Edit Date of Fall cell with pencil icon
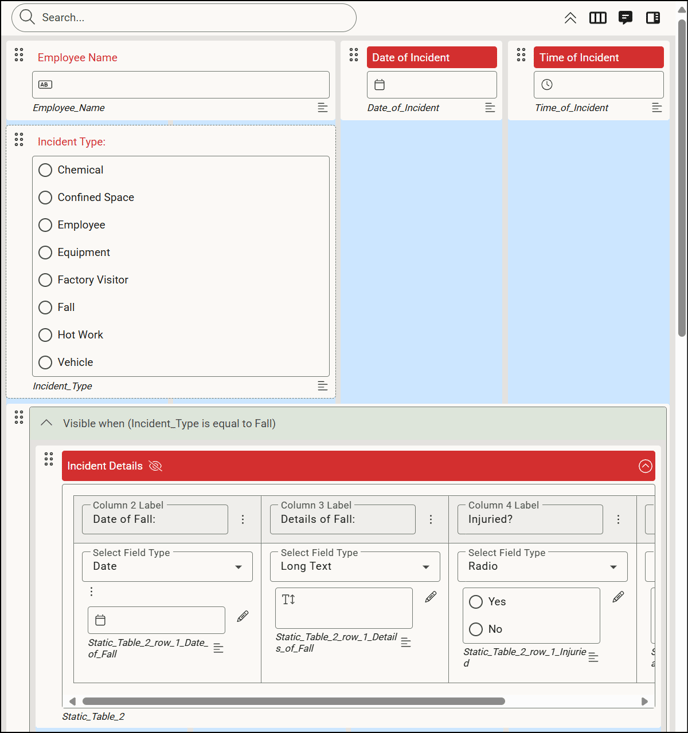The width and height of the screenshot is (688, 733). click(243, 616)
